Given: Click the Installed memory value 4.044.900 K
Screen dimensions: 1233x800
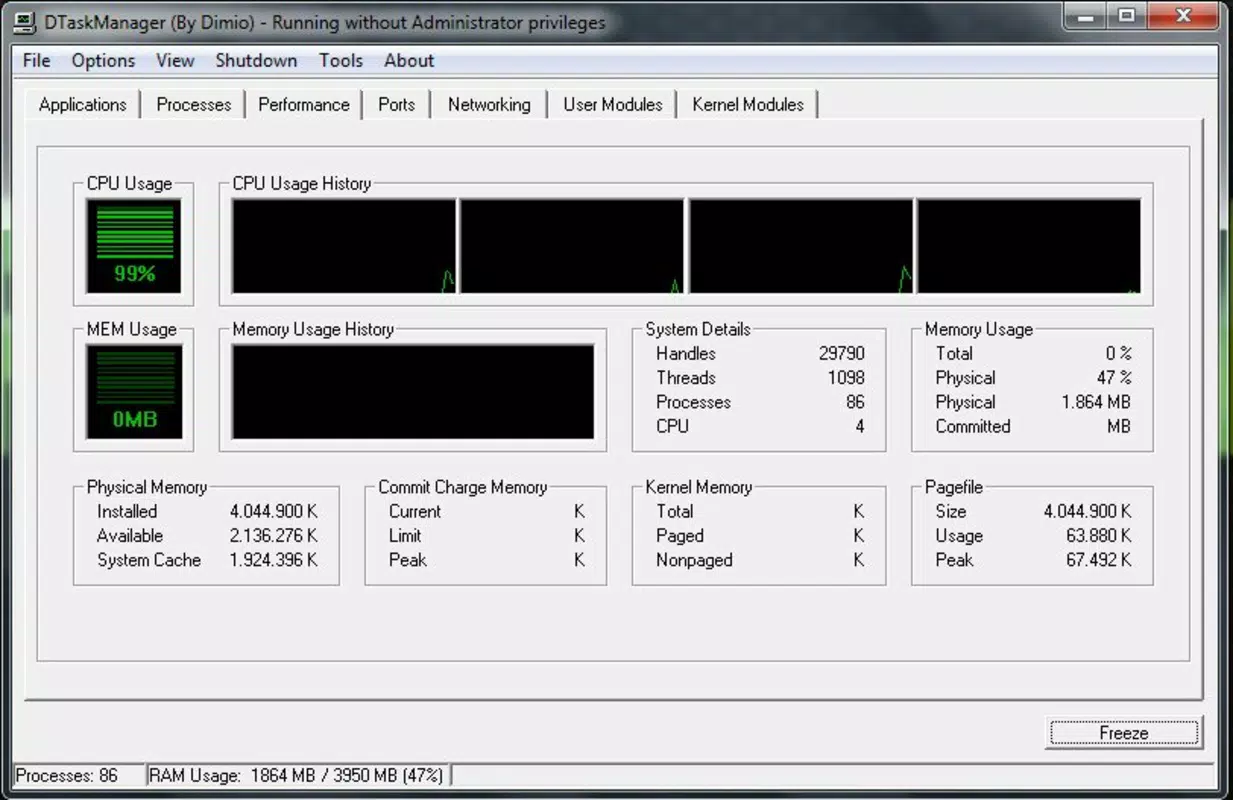Looking at the screenshot, I should tap(274, 512).
